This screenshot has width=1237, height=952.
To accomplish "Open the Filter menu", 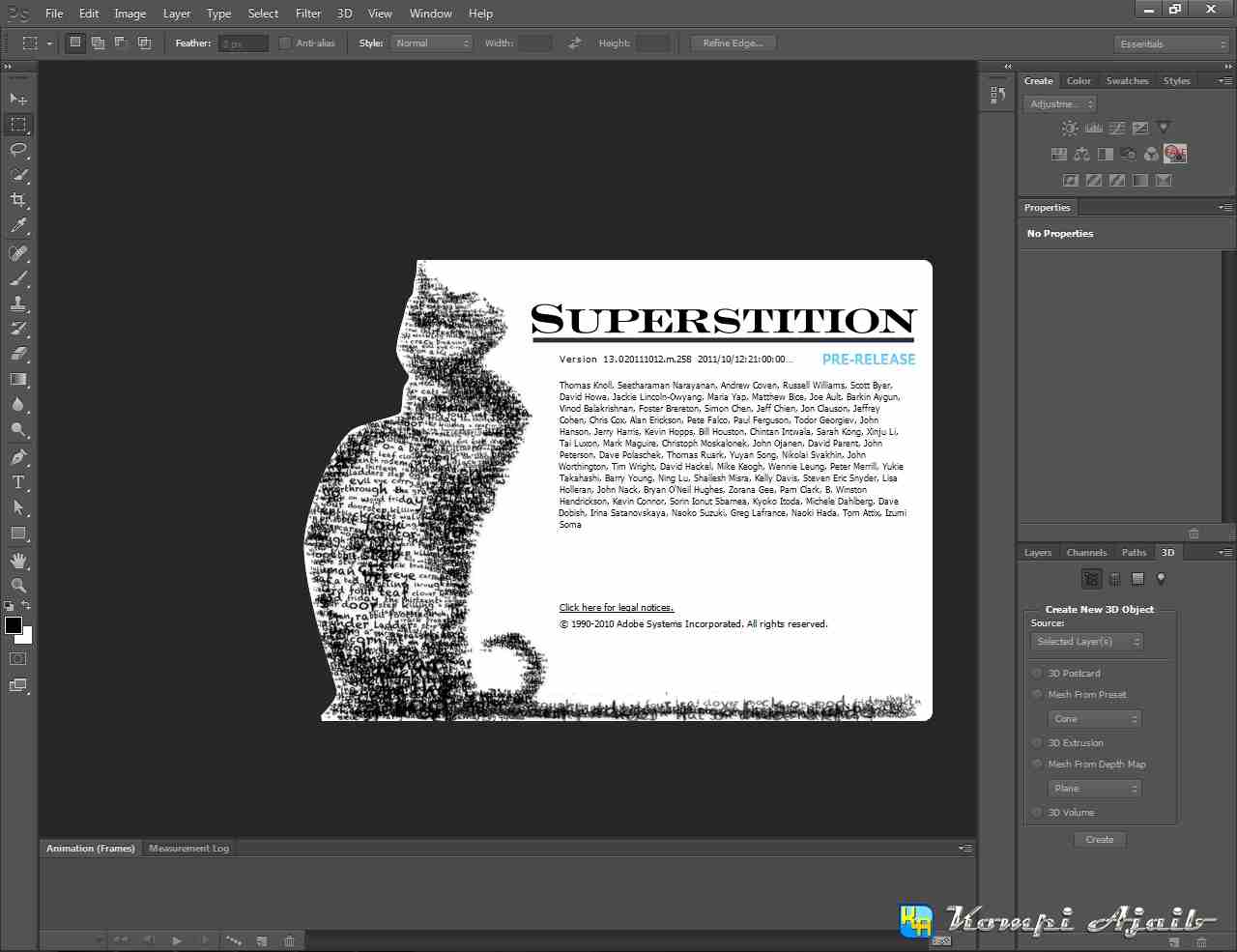I will pos(308,14).
